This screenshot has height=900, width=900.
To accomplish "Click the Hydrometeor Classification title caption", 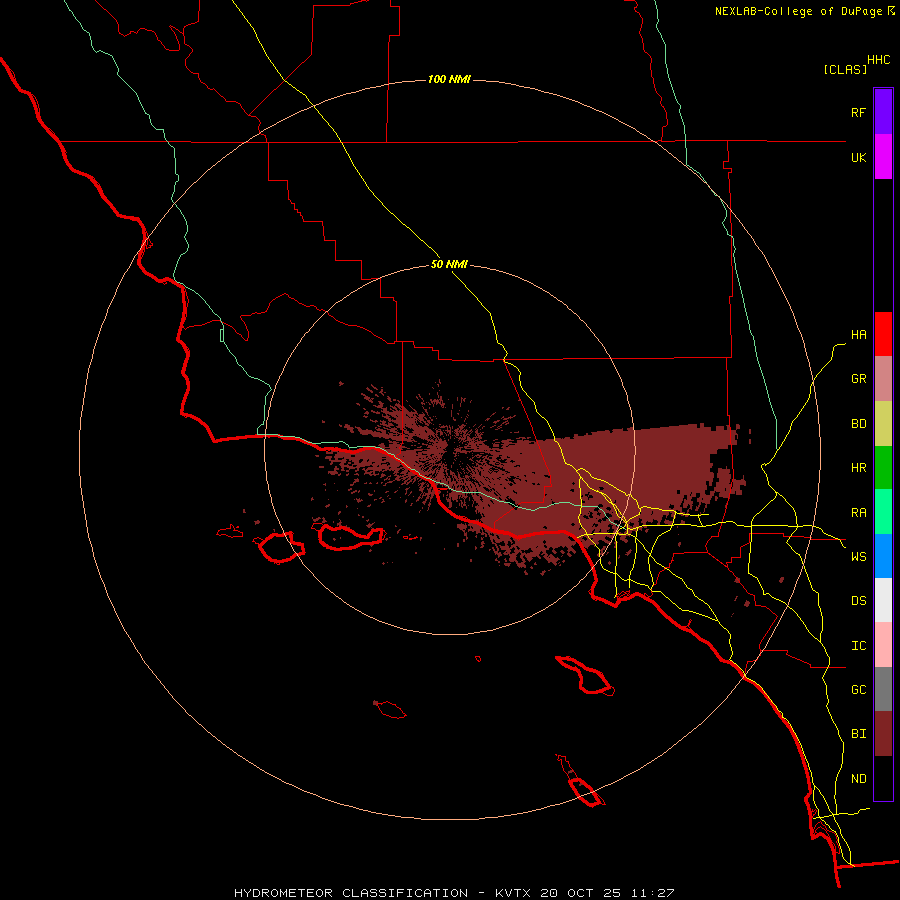I will 454,893.
